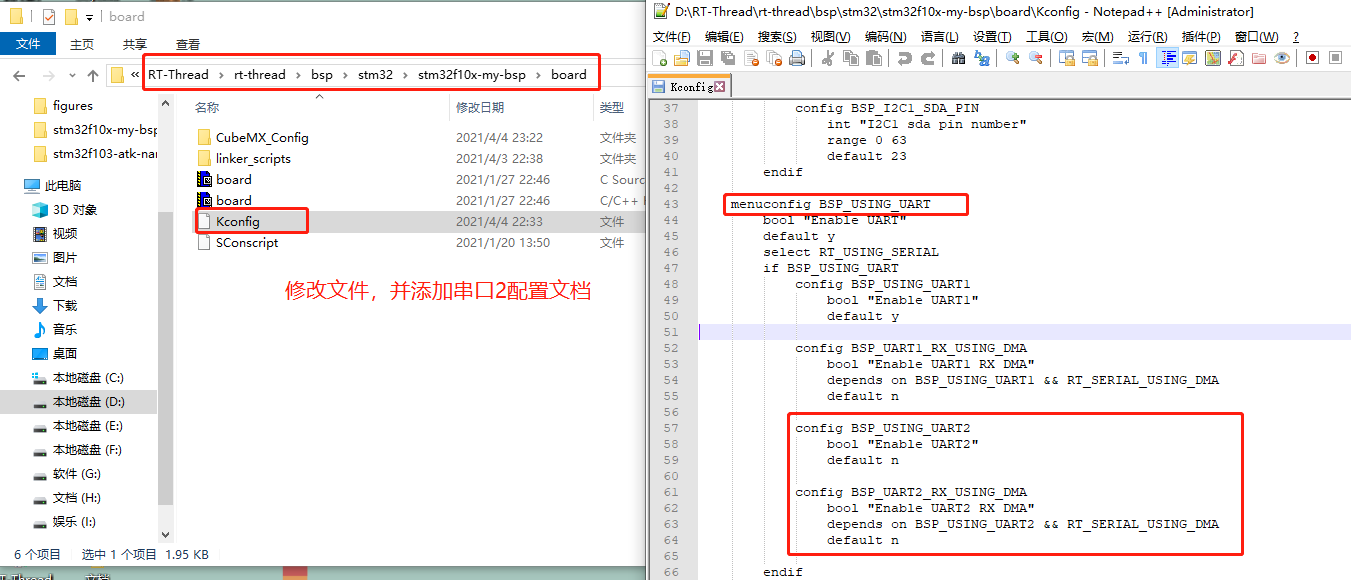Image resolution: width=1351 pixels, height=580 pixels.
Task: Expand the arrow after stm32 in address bar
Action: point(405,75)
